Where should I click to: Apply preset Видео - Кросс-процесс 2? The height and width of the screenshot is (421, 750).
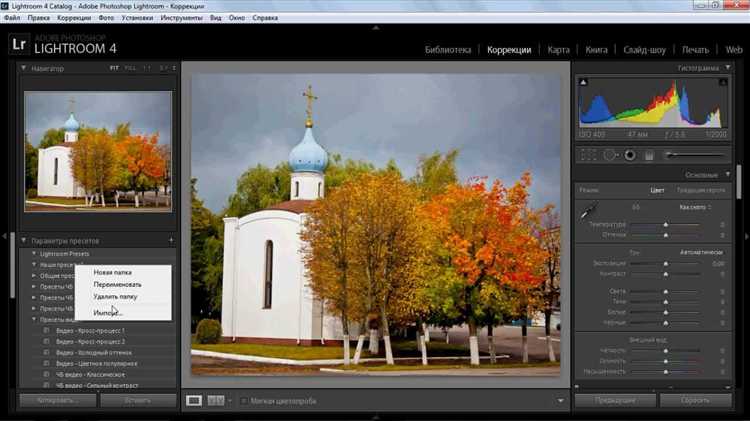[x=90, y=342]
